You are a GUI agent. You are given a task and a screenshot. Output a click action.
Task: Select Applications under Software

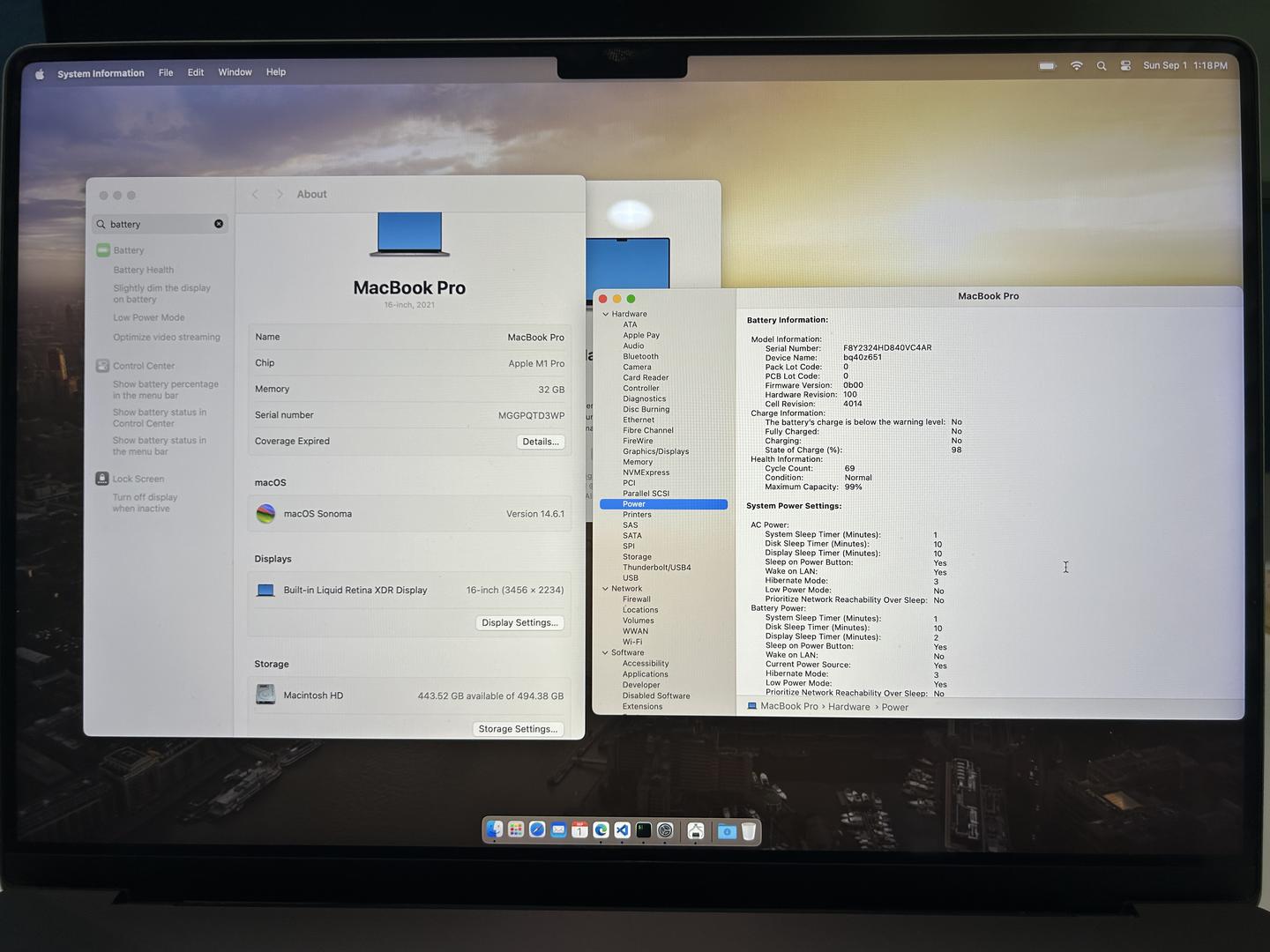pyautogui.click(x=645, y=674)
